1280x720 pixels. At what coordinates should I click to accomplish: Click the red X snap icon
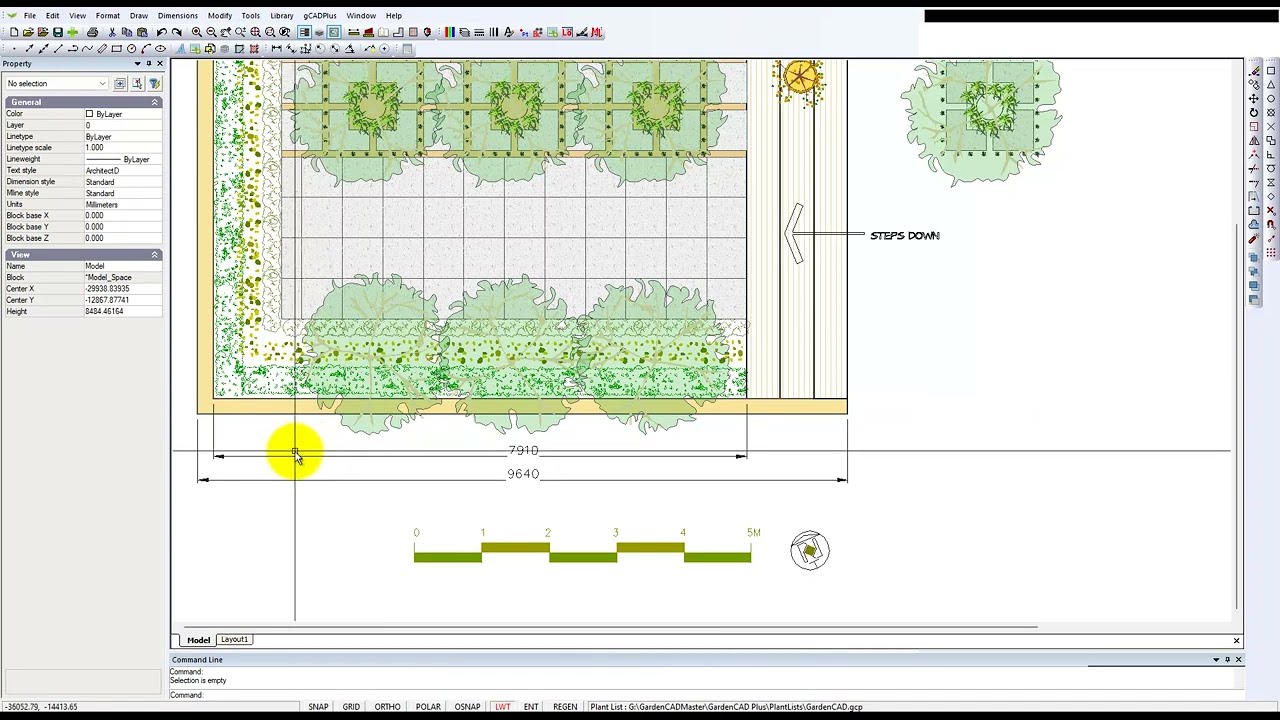click(1271, 211)
